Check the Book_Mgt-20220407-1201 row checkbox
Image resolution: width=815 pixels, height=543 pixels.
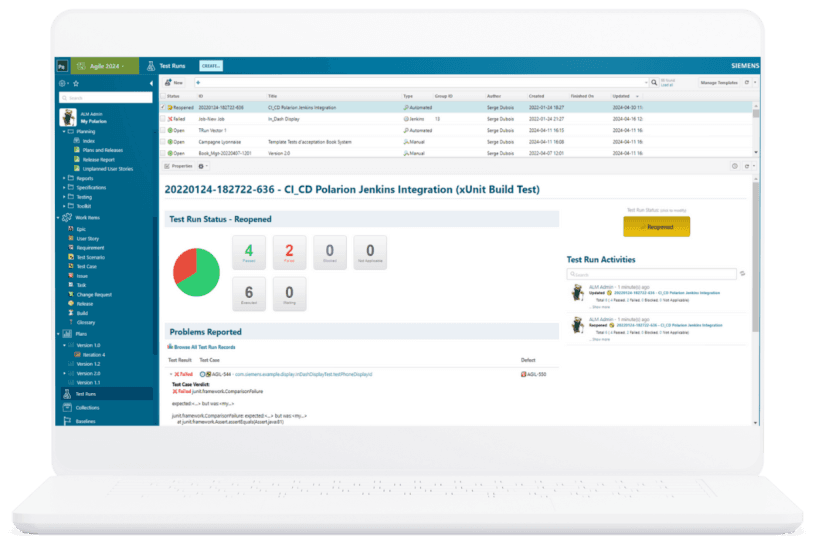point(163,153)
